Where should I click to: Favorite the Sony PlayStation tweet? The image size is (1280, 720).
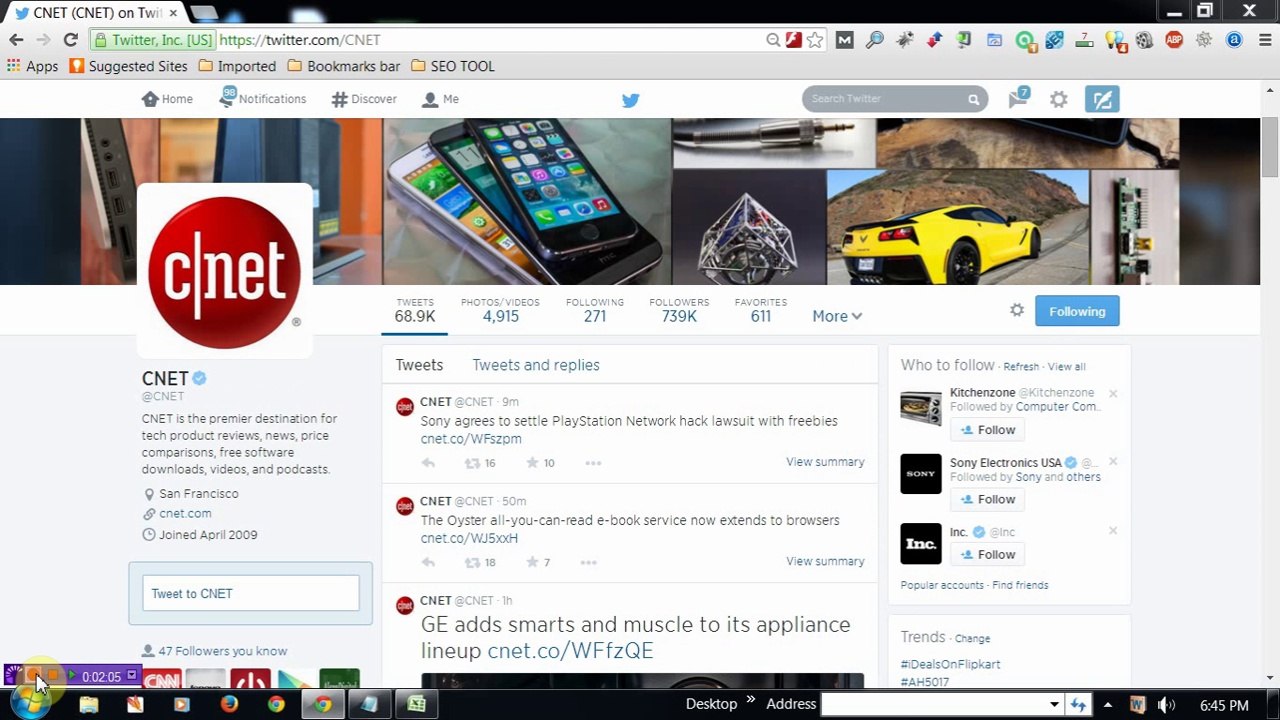coord(532,463)
